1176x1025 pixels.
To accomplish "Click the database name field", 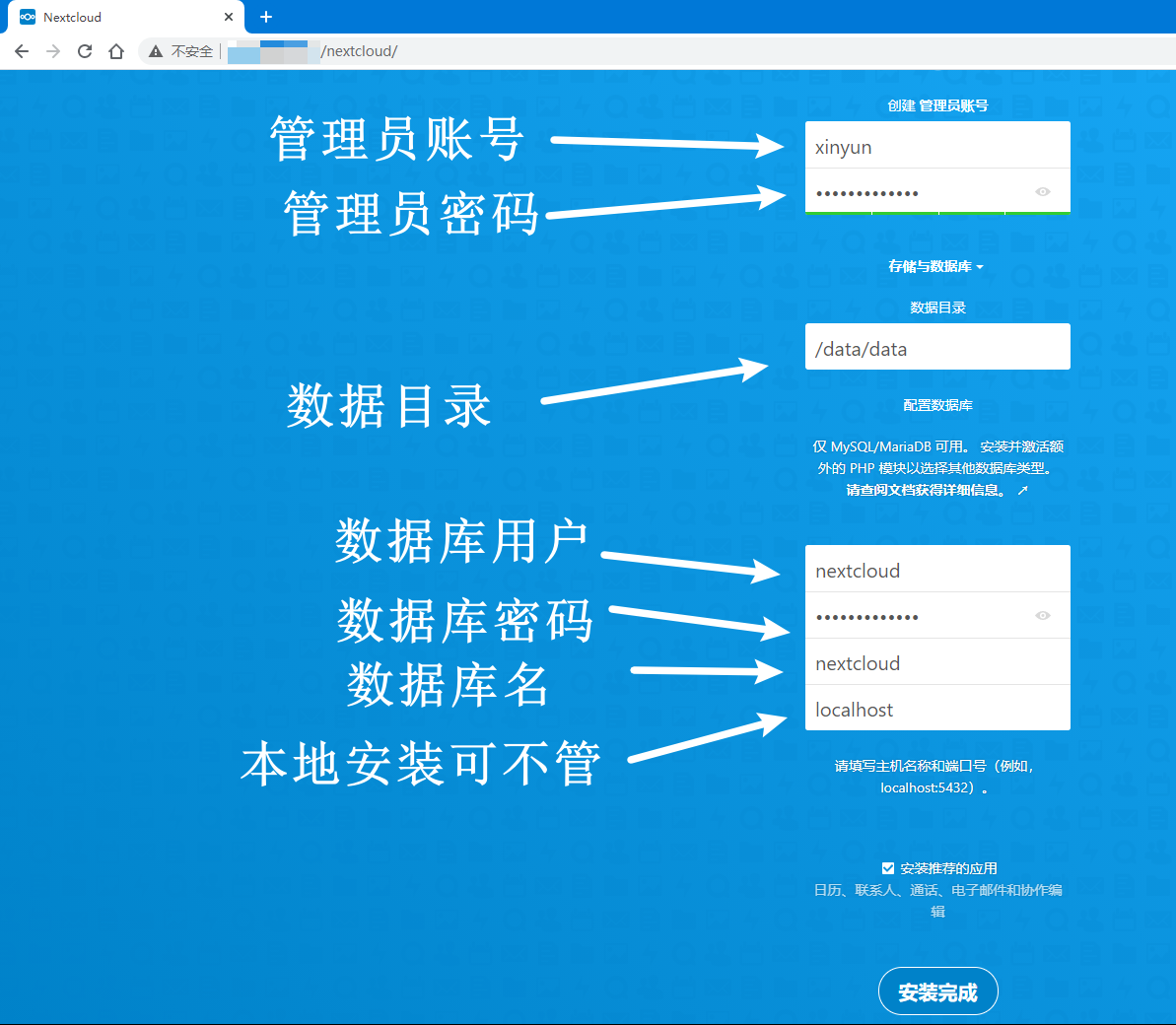I will [x=937, y=662].
